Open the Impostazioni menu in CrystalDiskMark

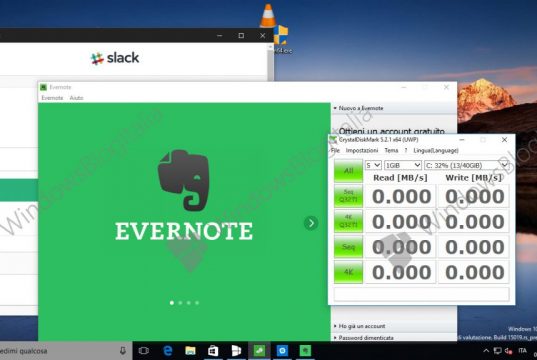[x=362, y=150]
